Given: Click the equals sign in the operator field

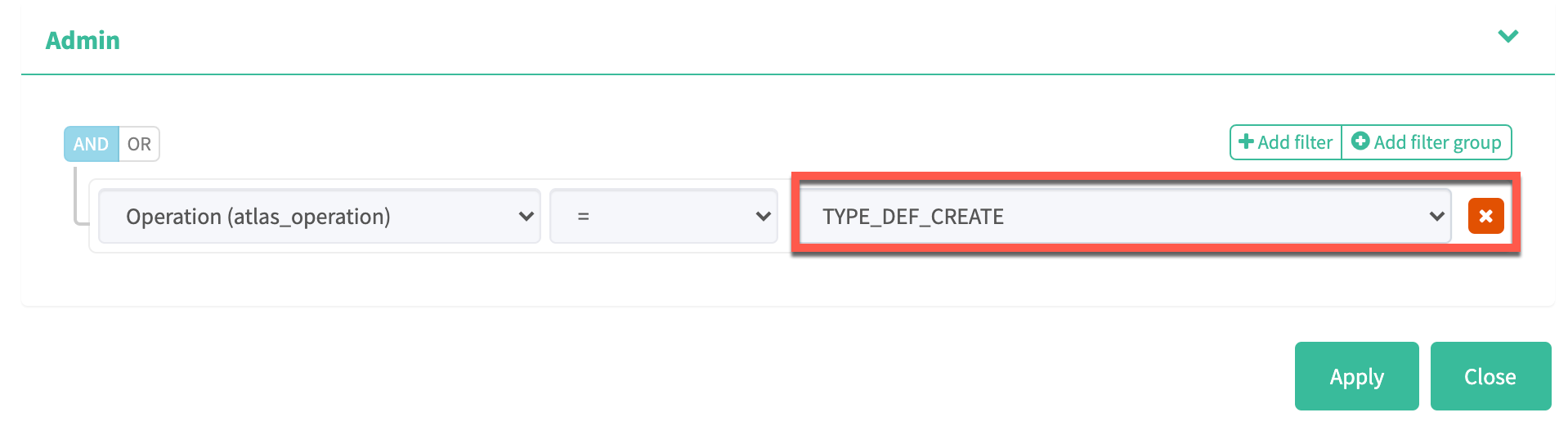Looking at the screenshot, I should [583, 217].
